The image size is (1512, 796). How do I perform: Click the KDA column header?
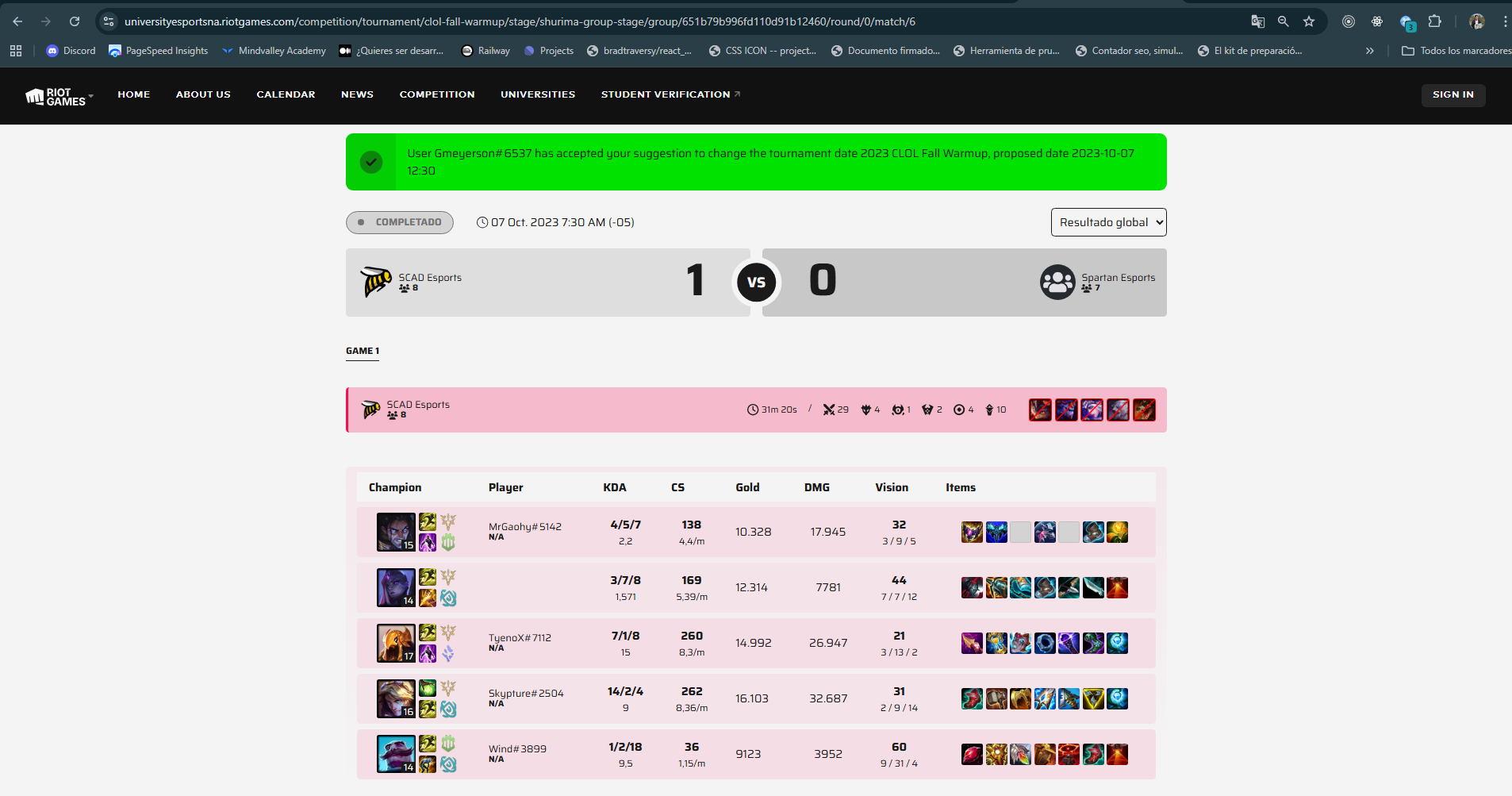tap(615, 487)
